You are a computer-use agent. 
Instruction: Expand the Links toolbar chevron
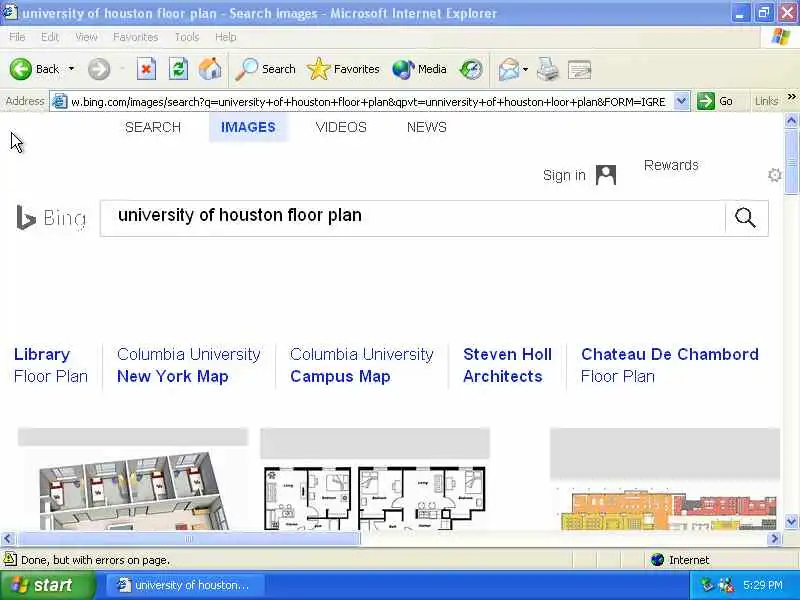791,96
